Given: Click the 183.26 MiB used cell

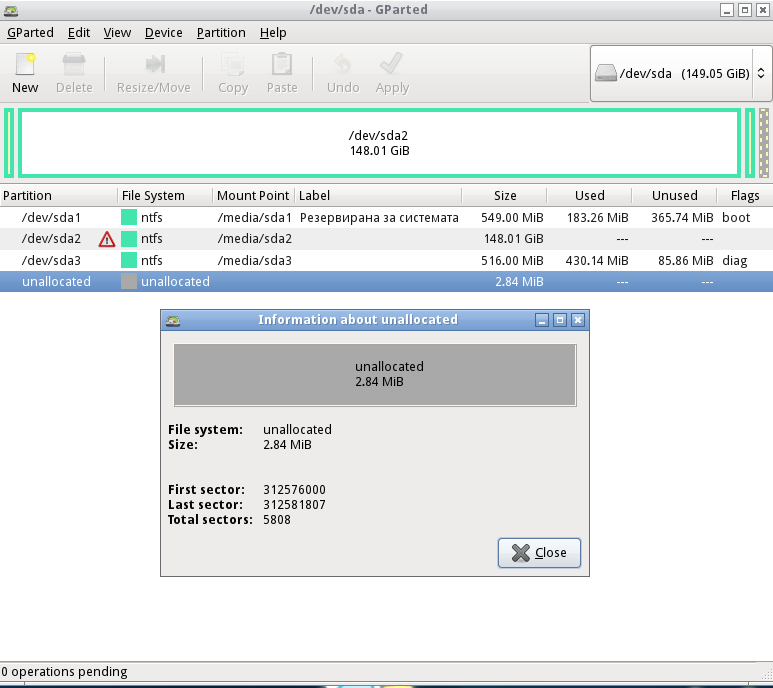Looking at the screenshot, I should pyautogui.click(x=597, y=217).
